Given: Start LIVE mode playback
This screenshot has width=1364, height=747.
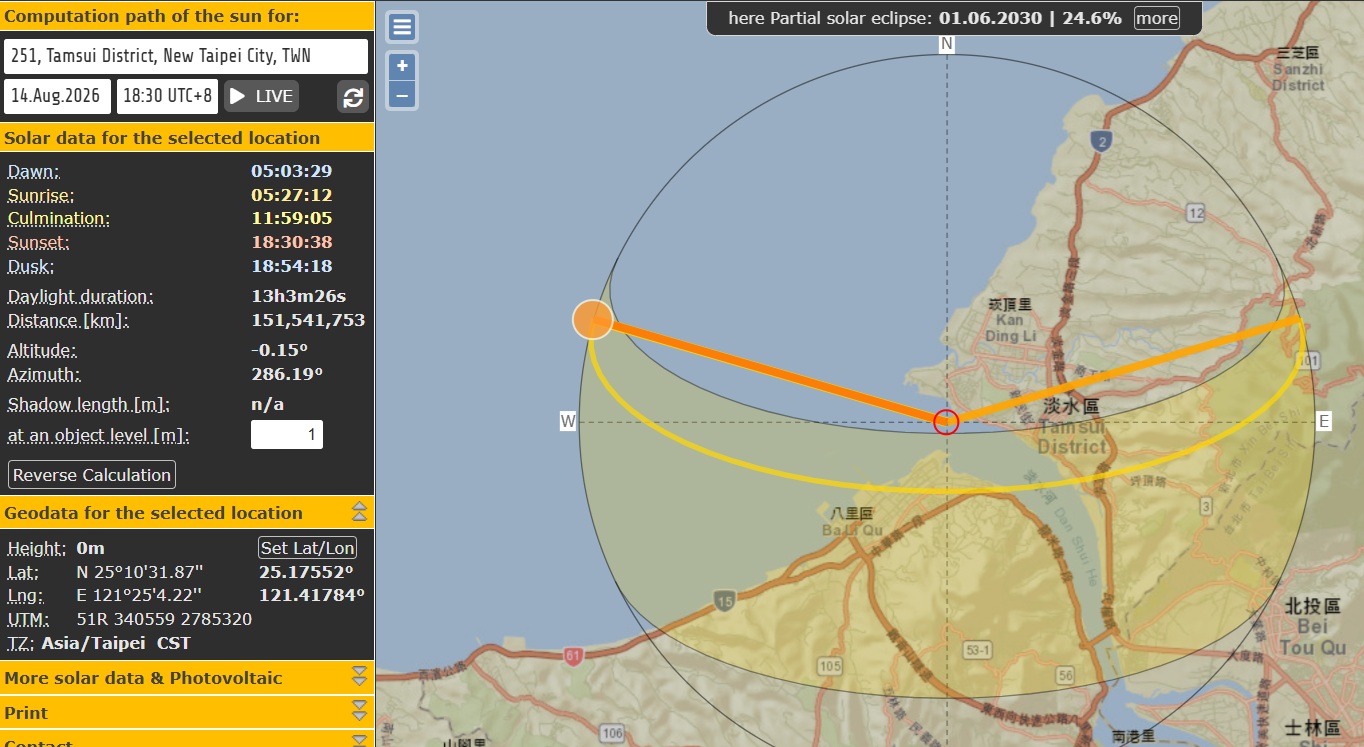Looking at the screenshot, I should [x=262, y=96].
